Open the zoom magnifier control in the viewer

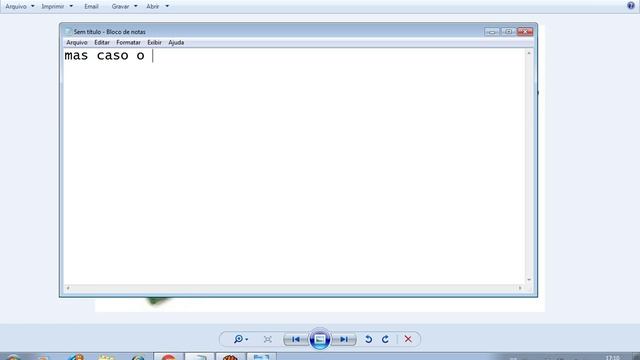point(240,339)
